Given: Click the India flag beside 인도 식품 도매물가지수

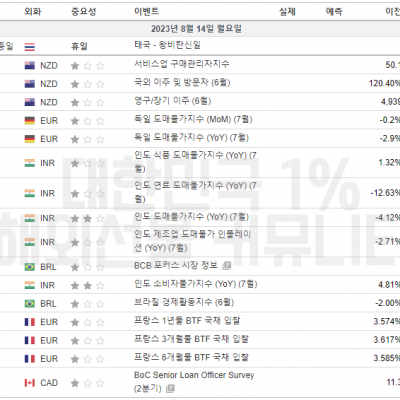Looking at the screenshot, I should pos(30,163).
